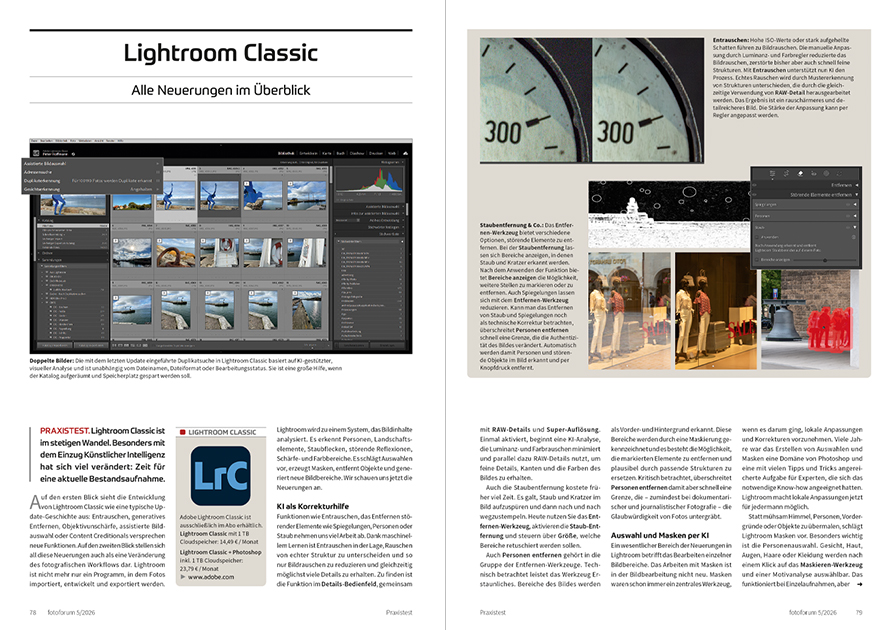This screenshot has width=890, height=630.
Task: Toggle the eye icon for Störende Elemente entfernen
Action: [754, 195]
